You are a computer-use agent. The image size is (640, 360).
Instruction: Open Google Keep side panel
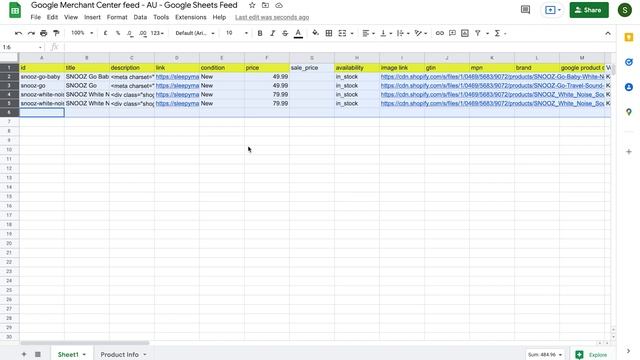tap(629, 38)
